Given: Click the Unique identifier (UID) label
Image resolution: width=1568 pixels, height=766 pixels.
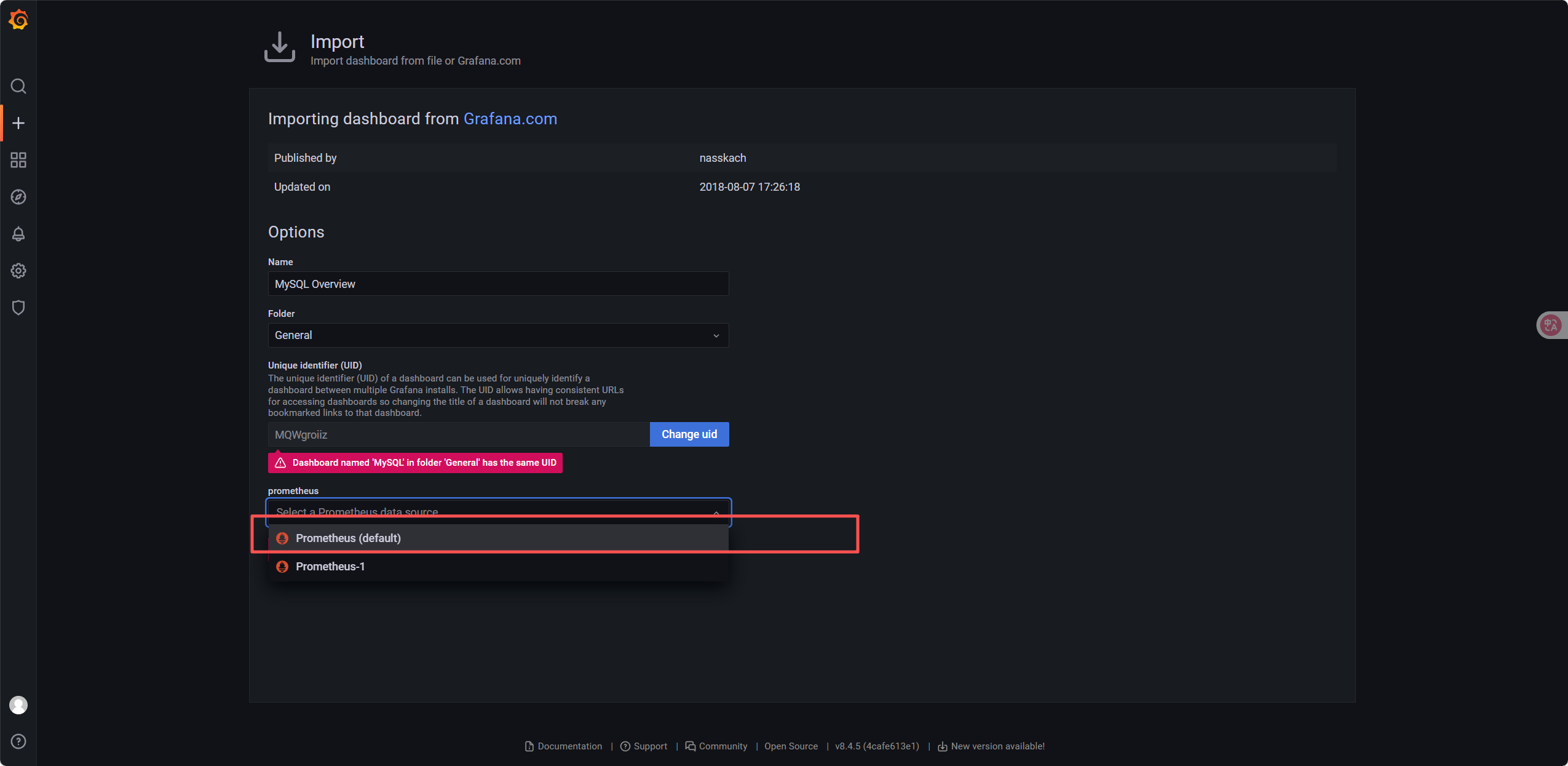Looking at the screenshot, I should click(315, 365).
